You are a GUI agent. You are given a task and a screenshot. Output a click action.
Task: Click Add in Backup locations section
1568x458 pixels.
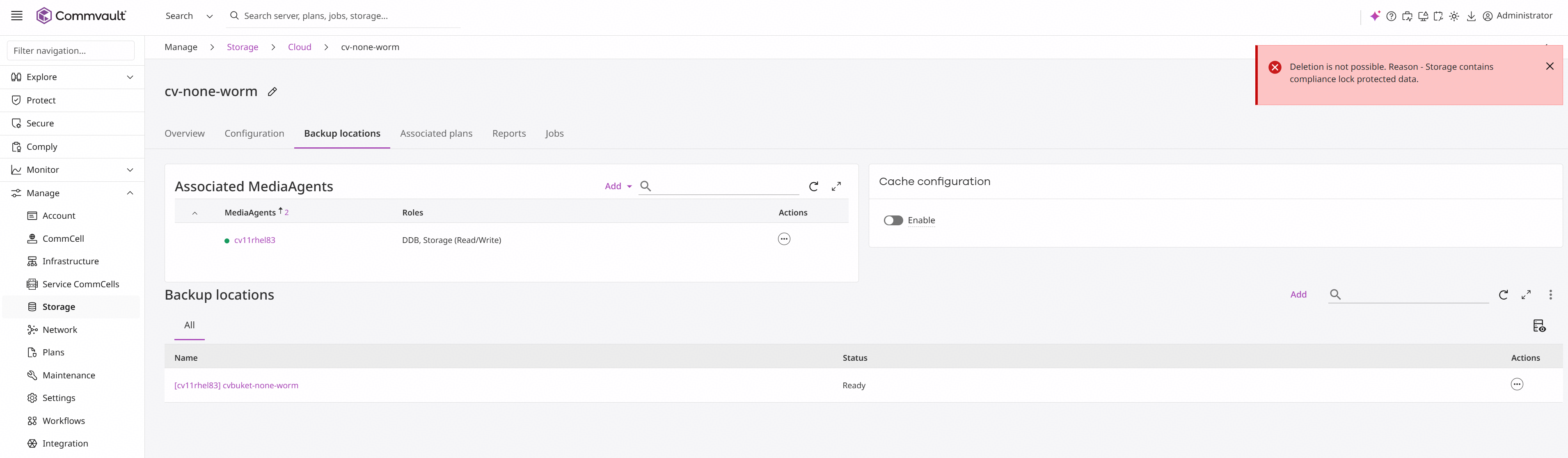(1298, 295)
